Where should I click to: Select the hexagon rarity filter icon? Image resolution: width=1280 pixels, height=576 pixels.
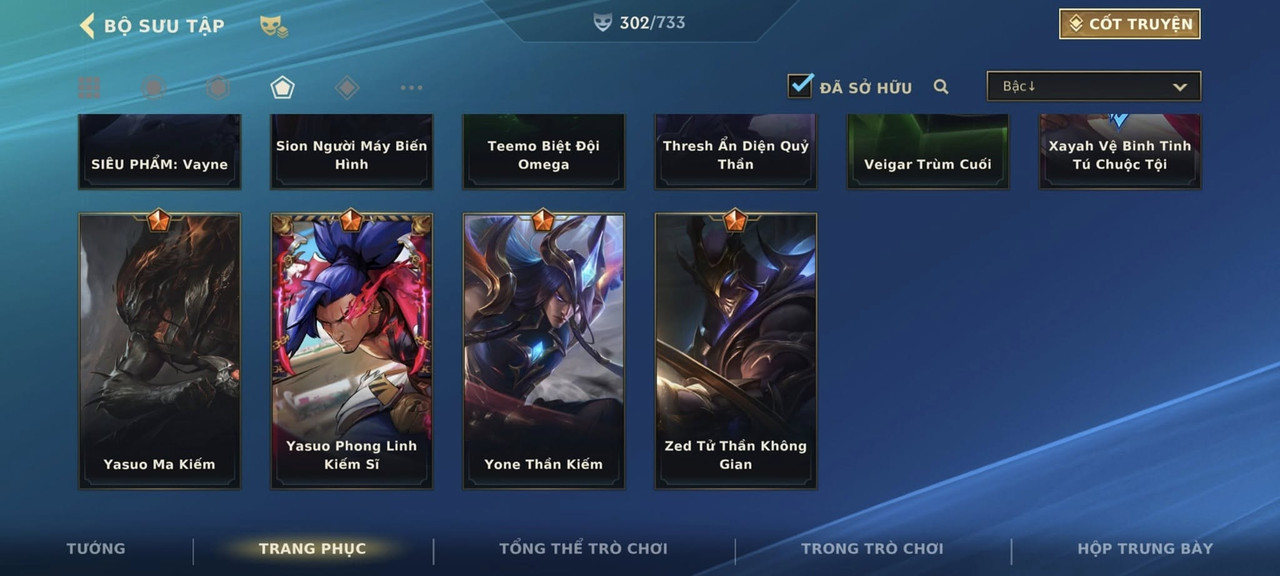point(217,88)
